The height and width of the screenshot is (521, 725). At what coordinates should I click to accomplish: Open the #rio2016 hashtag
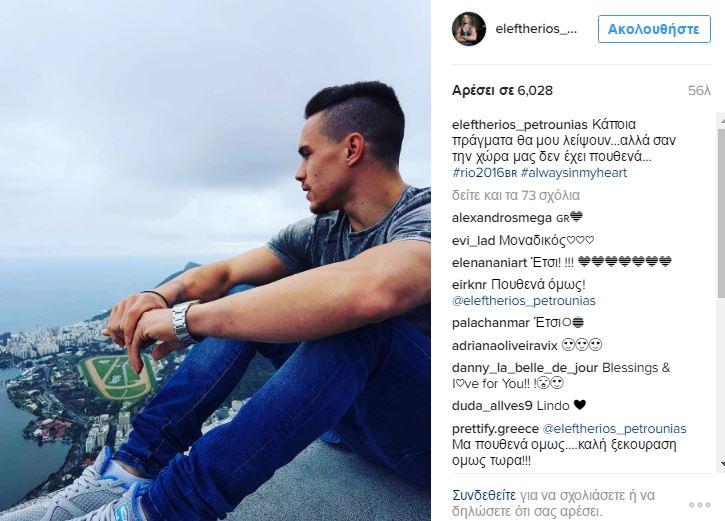[x=485, y=173]
